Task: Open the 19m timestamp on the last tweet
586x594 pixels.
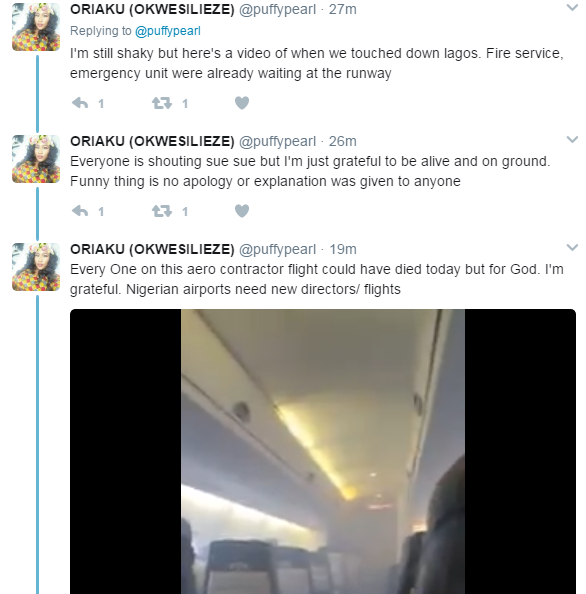Action: click(x=343, y=249)
